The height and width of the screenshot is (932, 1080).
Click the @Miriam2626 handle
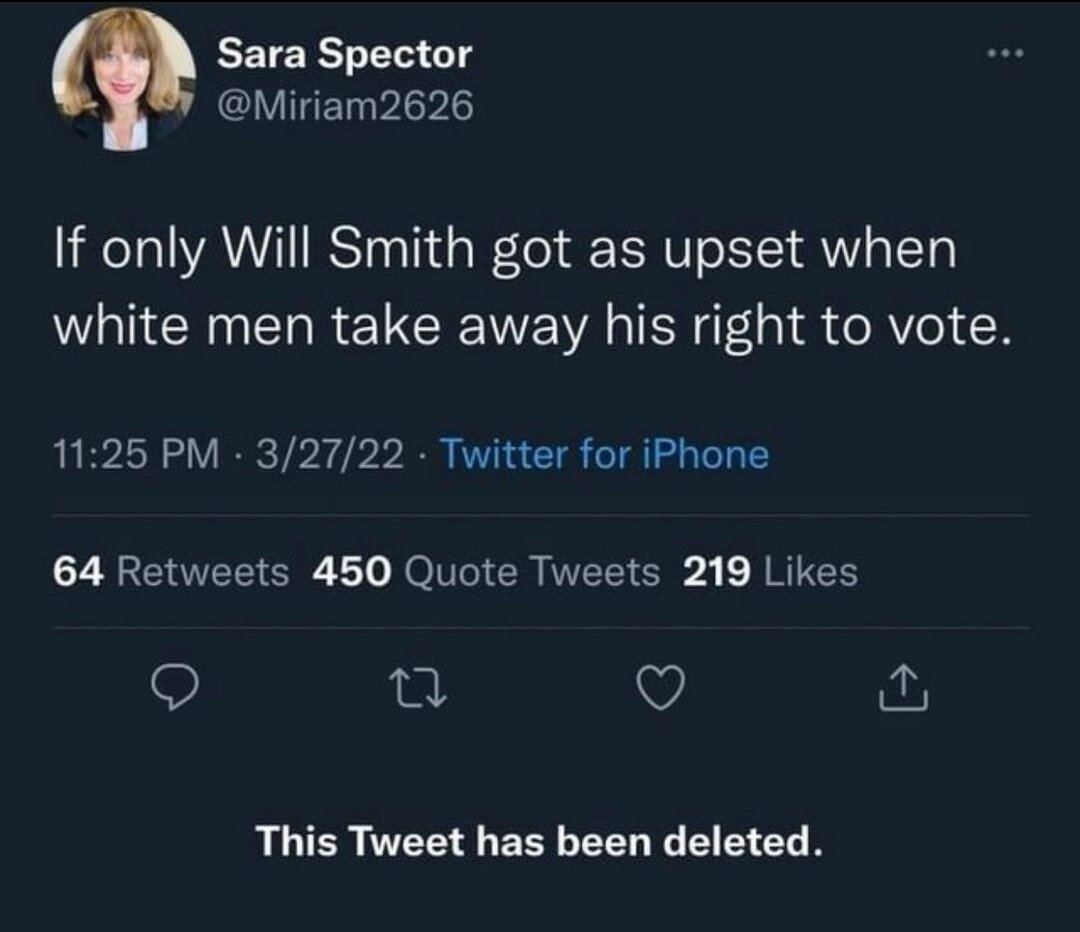tap(344, 104)
